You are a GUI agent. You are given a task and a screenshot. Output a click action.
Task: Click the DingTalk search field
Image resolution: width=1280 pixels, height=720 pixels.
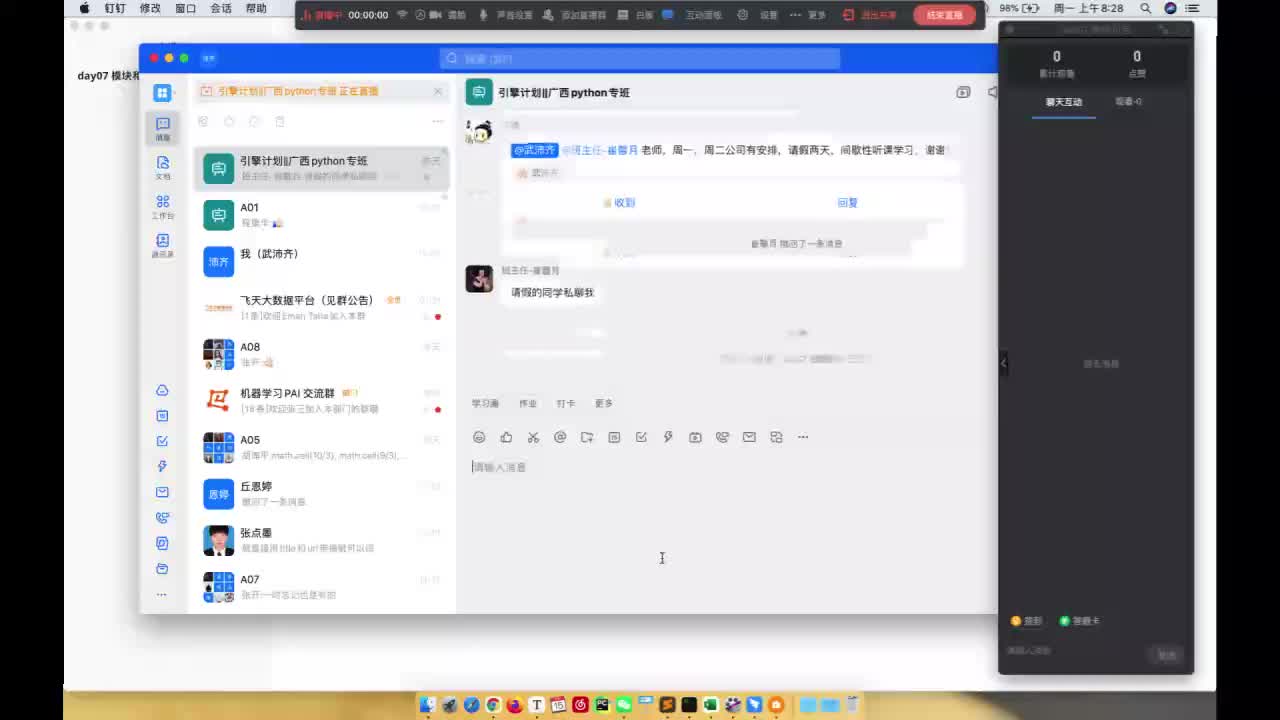[x=640, y=59]
